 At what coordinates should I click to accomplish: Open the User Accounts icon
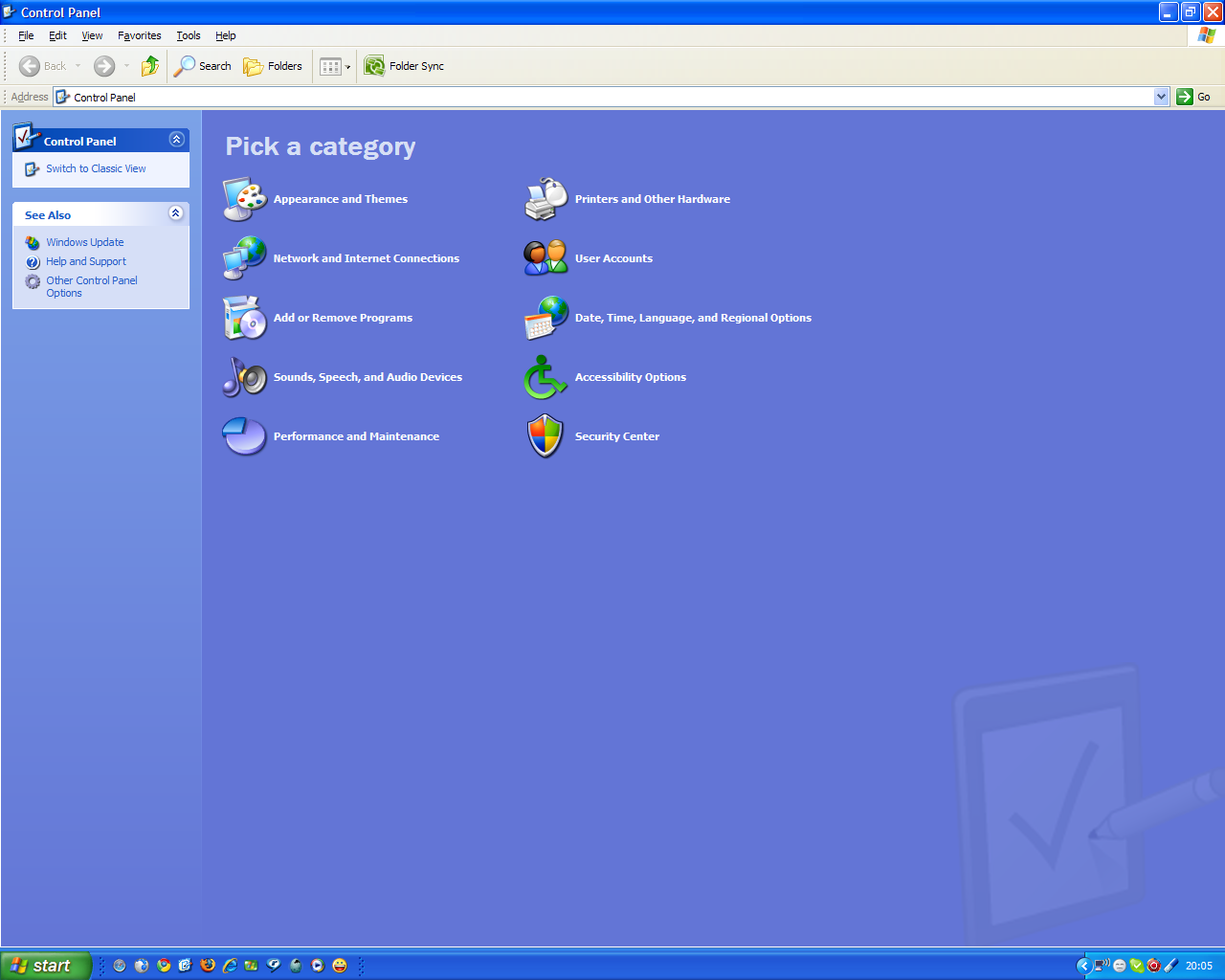pos(546,258)
